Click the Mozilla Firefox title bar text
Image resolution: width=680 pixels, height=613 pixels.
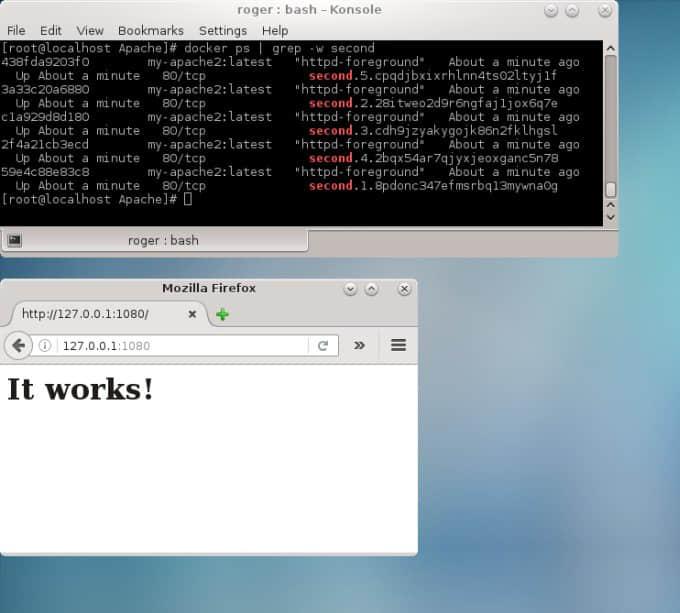(x=209, y=288)
